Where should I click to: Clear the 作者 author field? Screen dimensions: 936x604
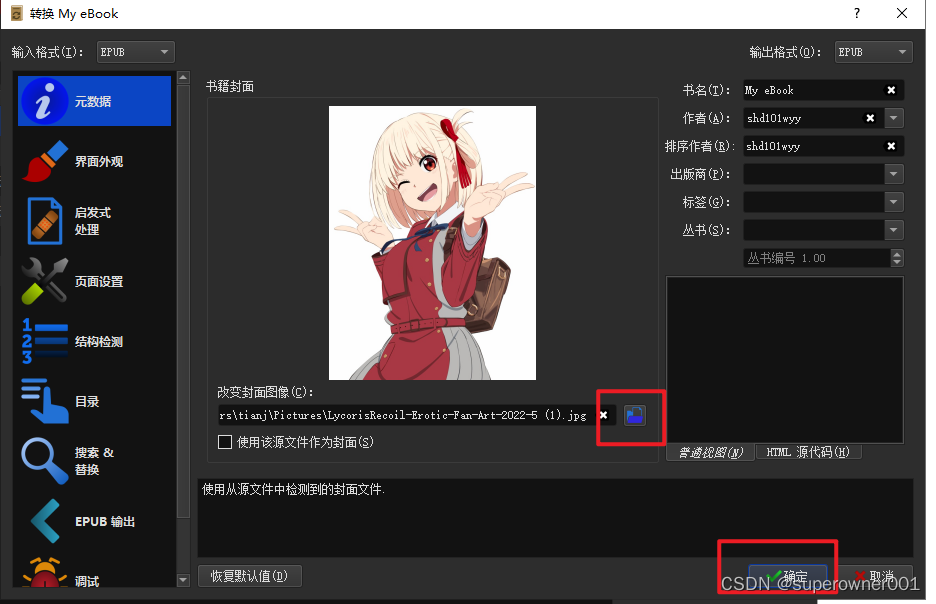(870, 118)
